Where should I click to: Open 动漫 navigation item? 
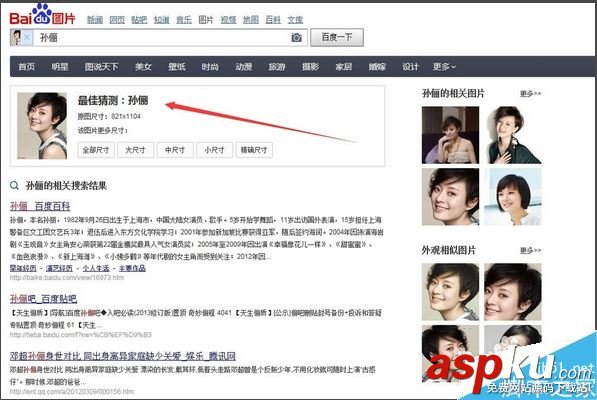click(244, 67)
